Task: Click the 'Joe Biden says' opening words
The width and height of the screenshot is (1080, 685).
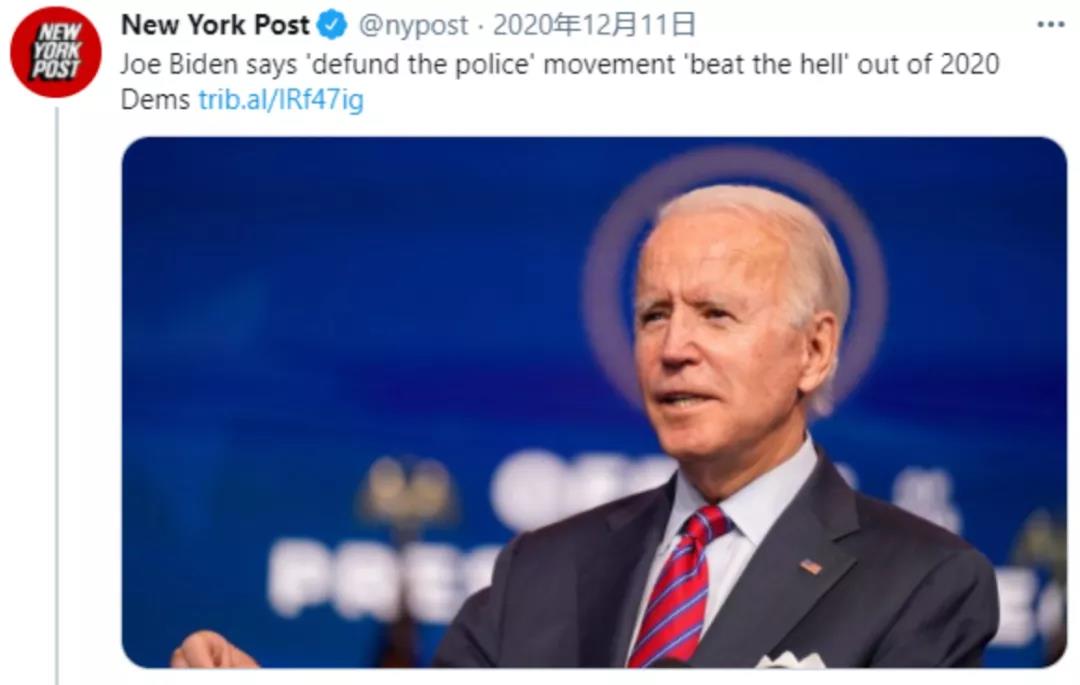Action: pyautogui.click(x=209, y=65)
